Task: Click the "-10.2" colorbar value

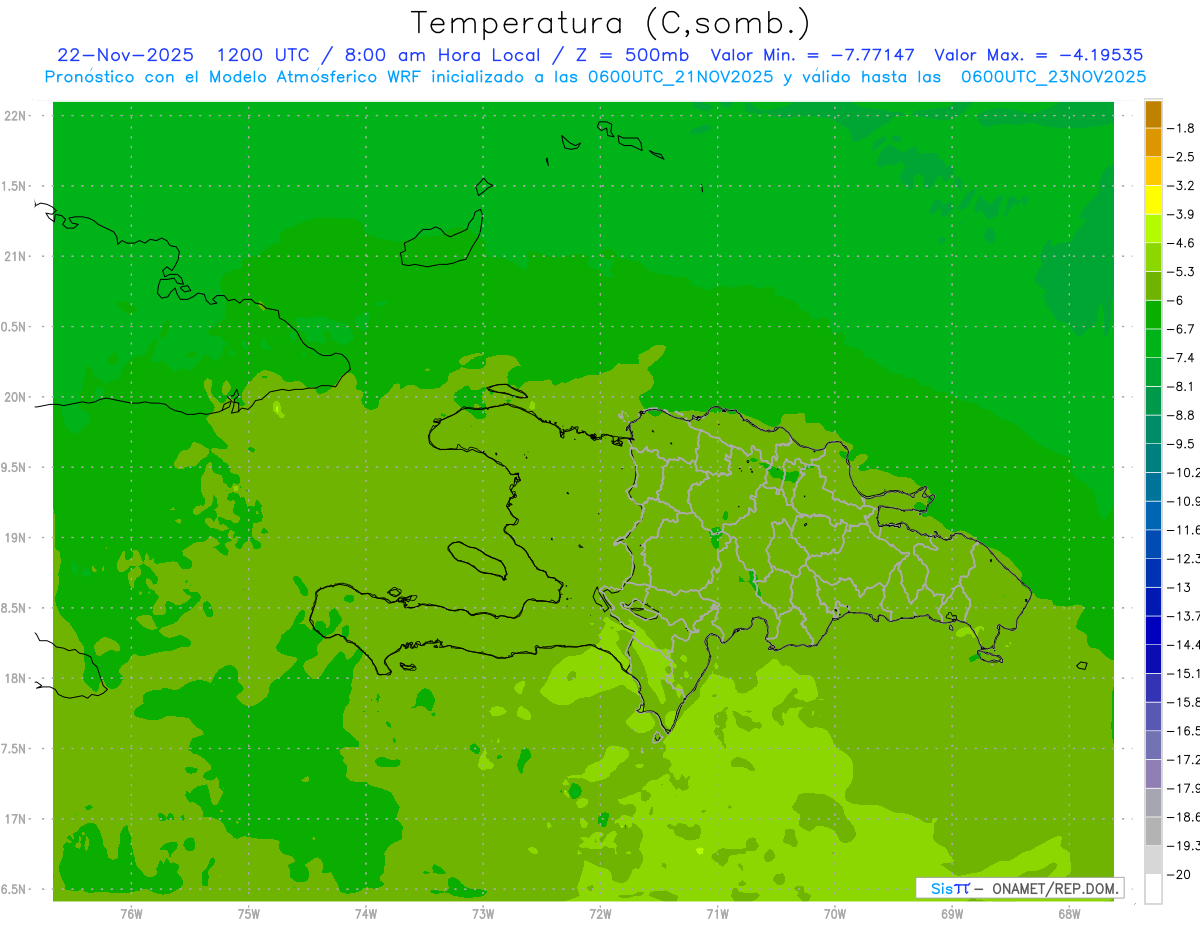Action: pos(1183,472)
